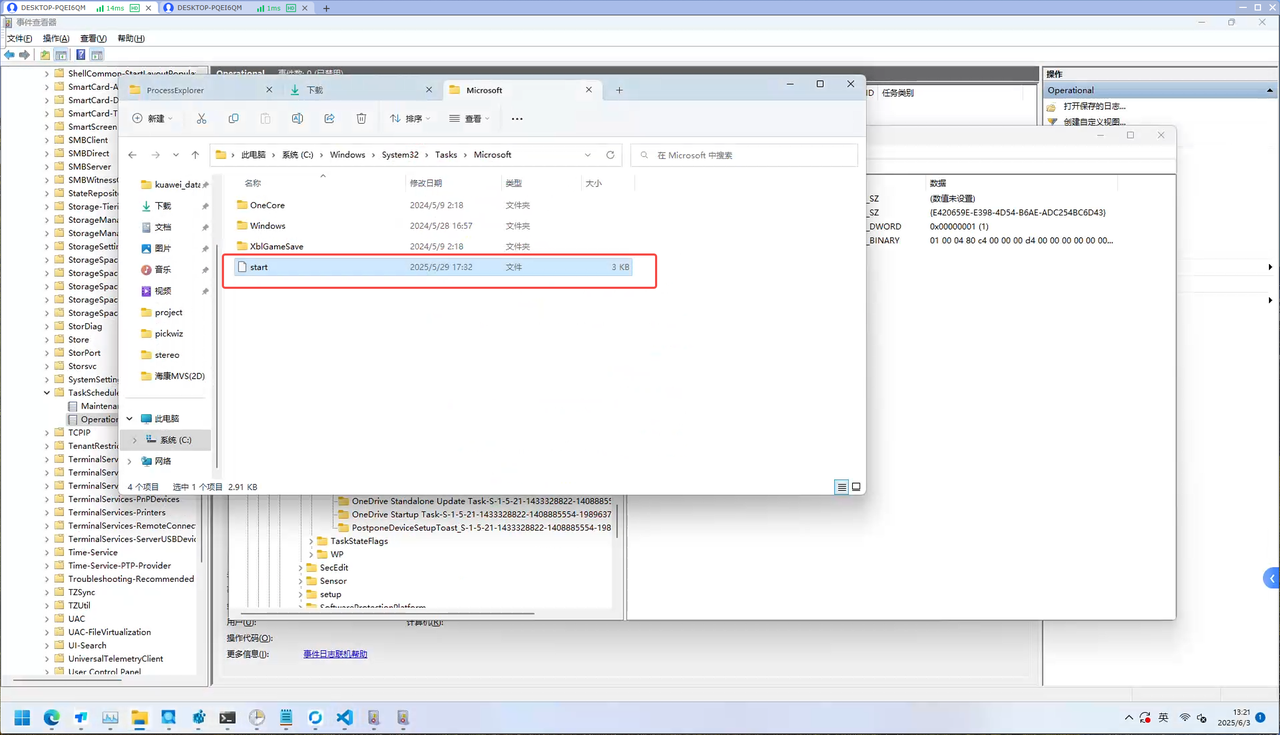Switch to large icons view in status bar

pyautogui.click(x=856, y=487)
